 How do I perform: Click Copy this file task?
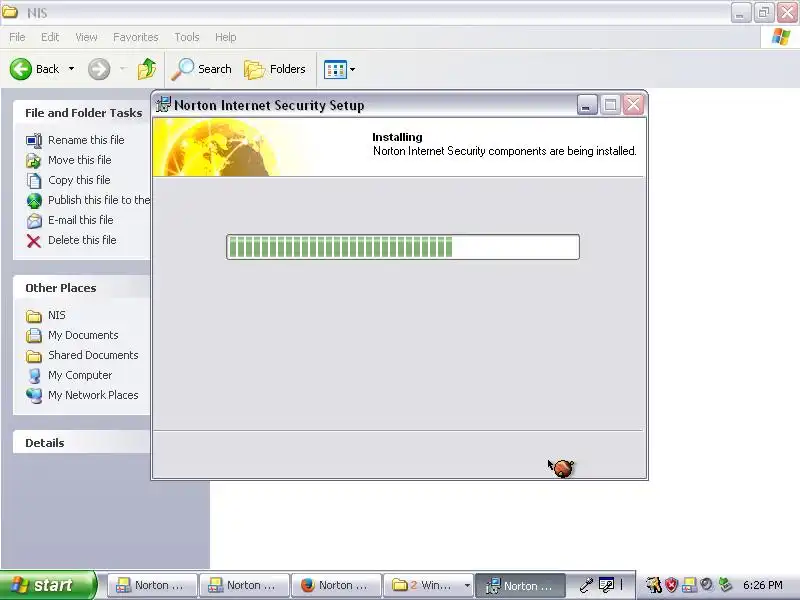pos(79,180)
